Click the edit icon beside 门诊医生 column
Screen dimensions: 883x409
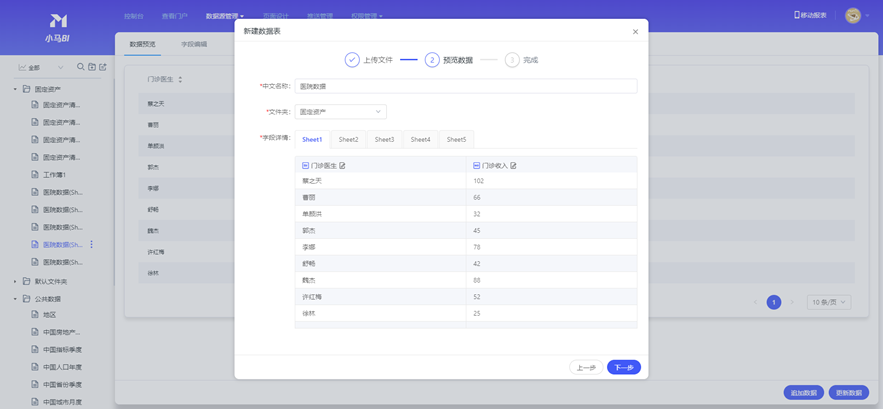pyautogui.click(x=343, y=166)
